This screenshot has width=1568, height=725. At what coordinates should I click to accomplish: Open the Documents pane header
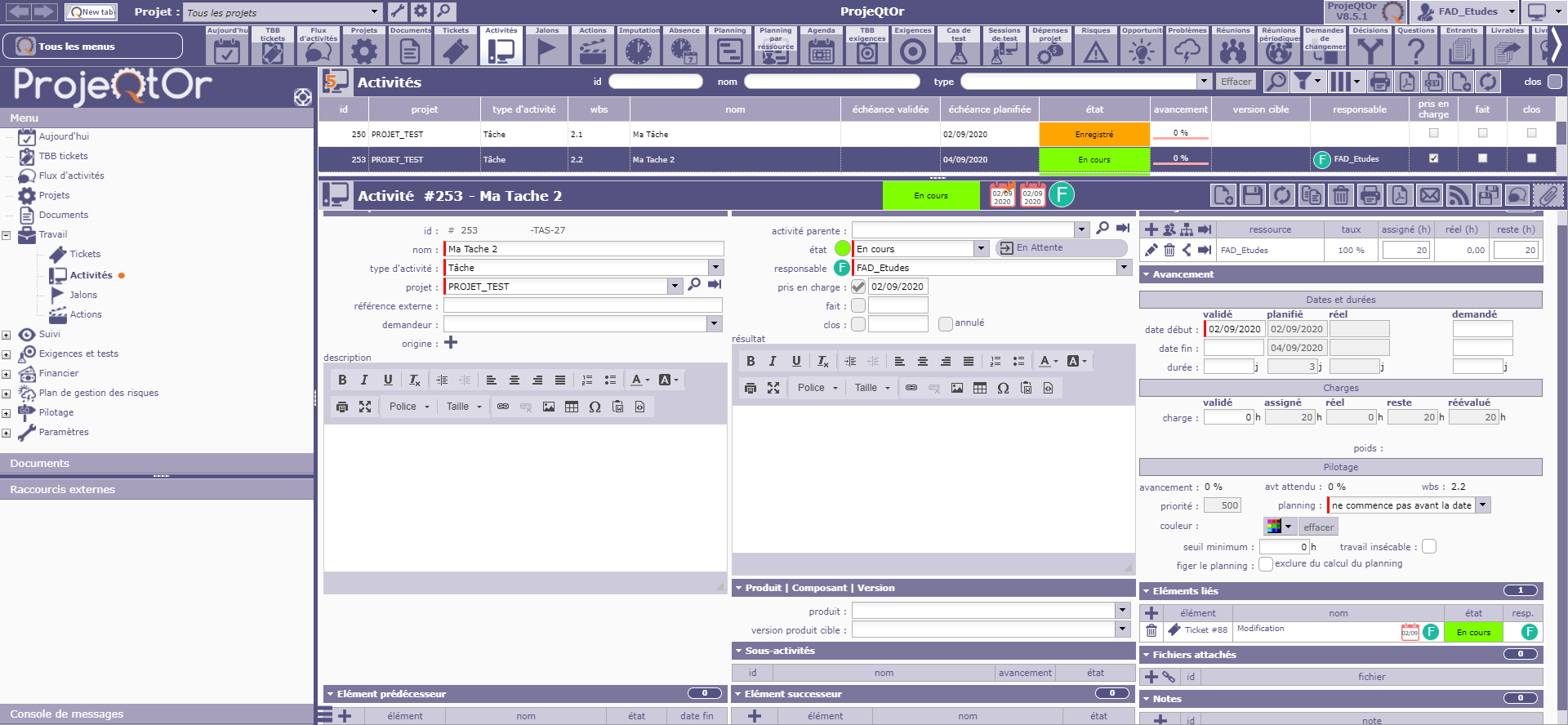[x=157, y=463]
